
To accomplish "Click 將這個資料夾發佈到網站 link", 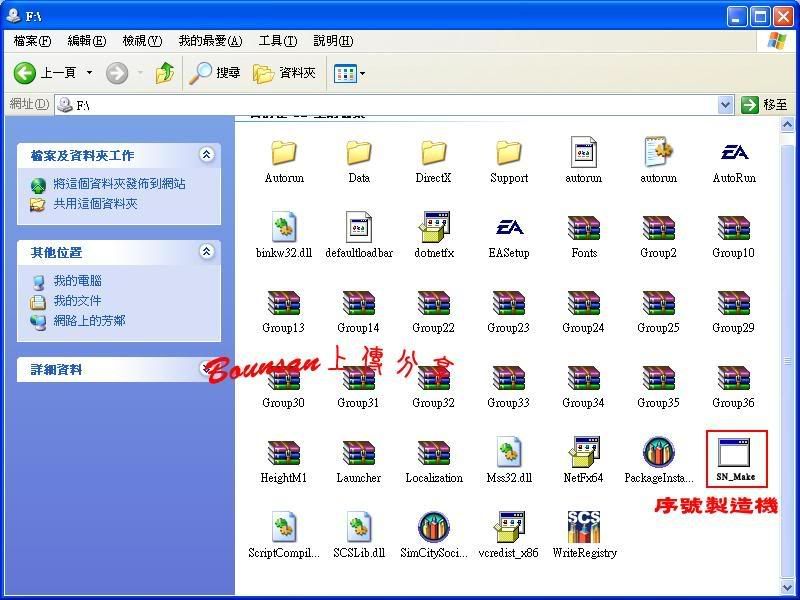I will [119, 184].
